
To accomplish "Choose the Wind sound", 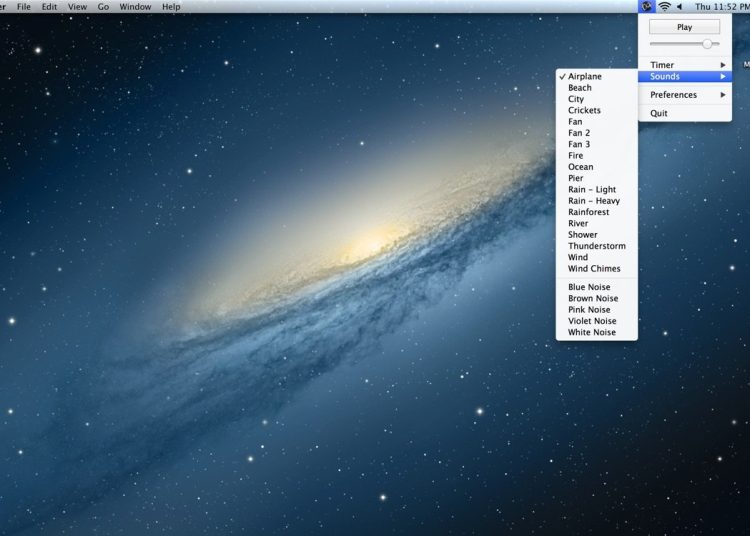I will click(596, 257).
